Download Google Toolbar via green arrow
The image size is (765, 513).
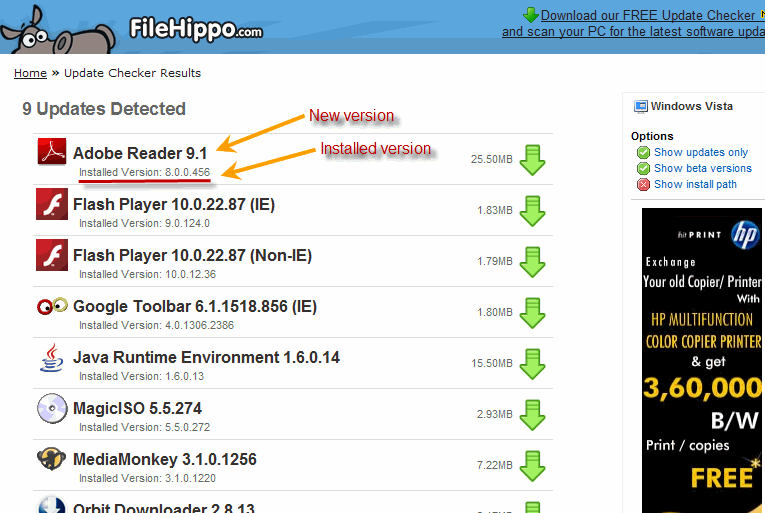pyautogui.click(x=532, y=313)
